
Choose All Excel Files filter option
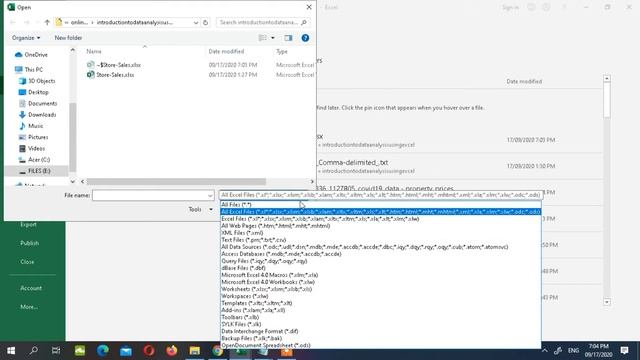point(381,212)
